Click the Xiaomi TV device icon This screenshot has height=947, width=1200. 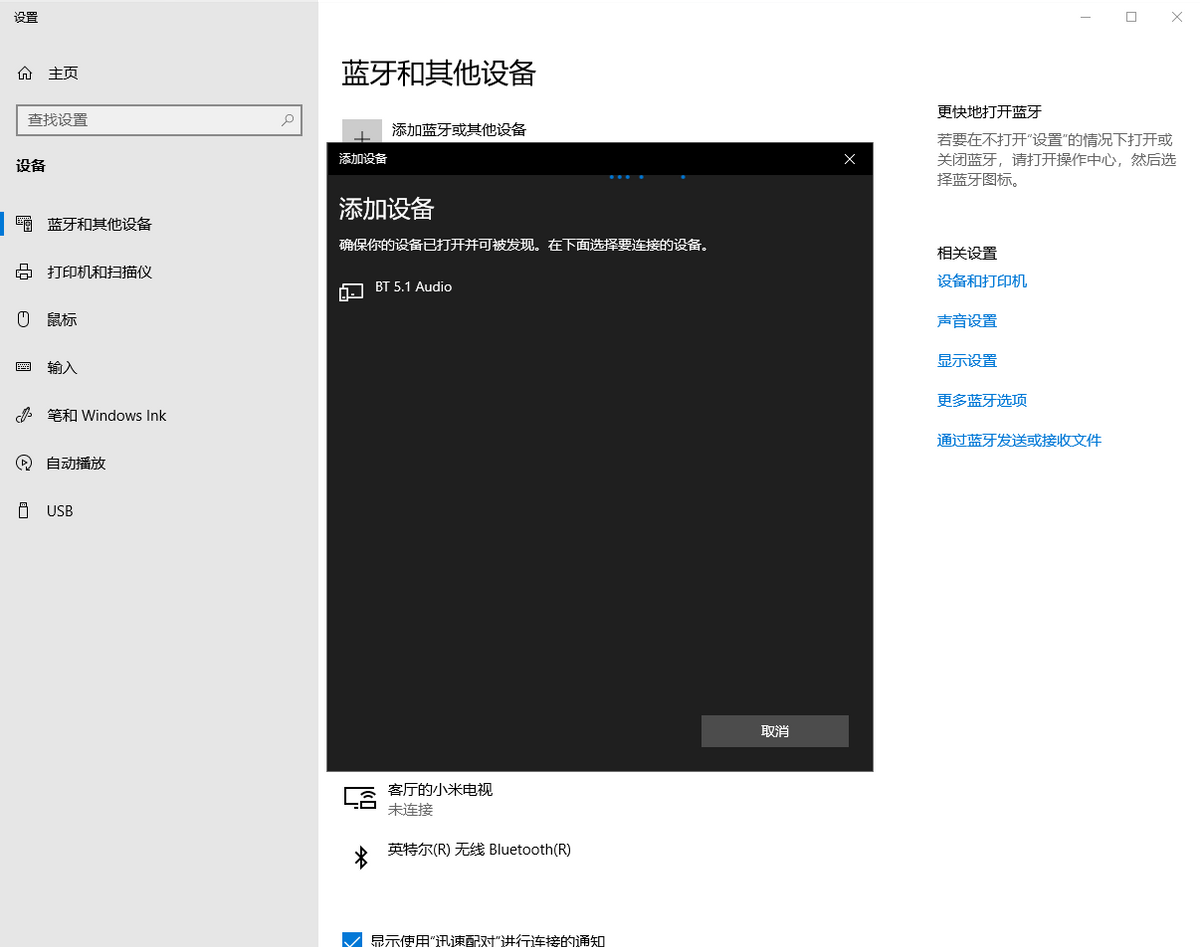[x=360, y=798]
